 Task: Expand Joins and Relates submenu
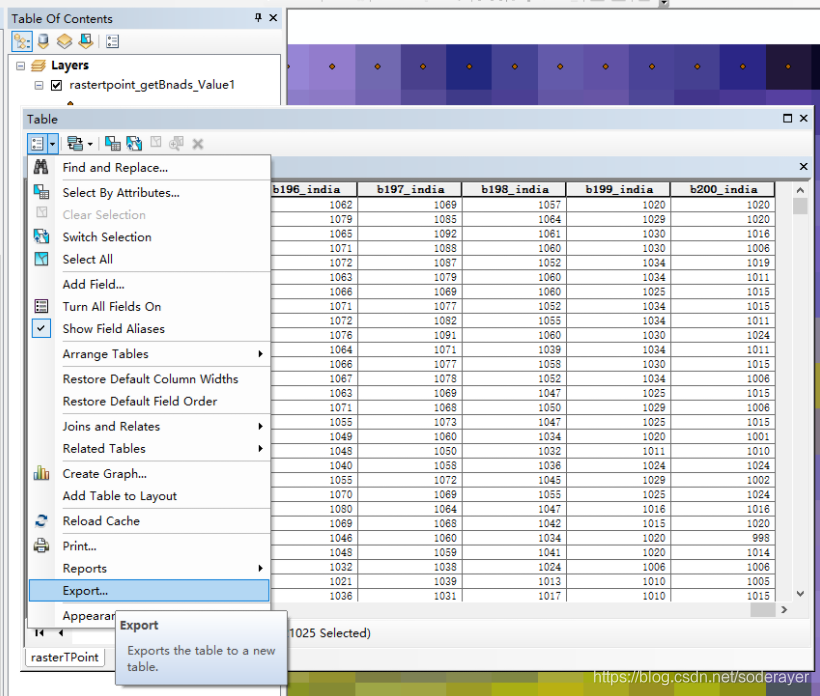pos(150,426)
